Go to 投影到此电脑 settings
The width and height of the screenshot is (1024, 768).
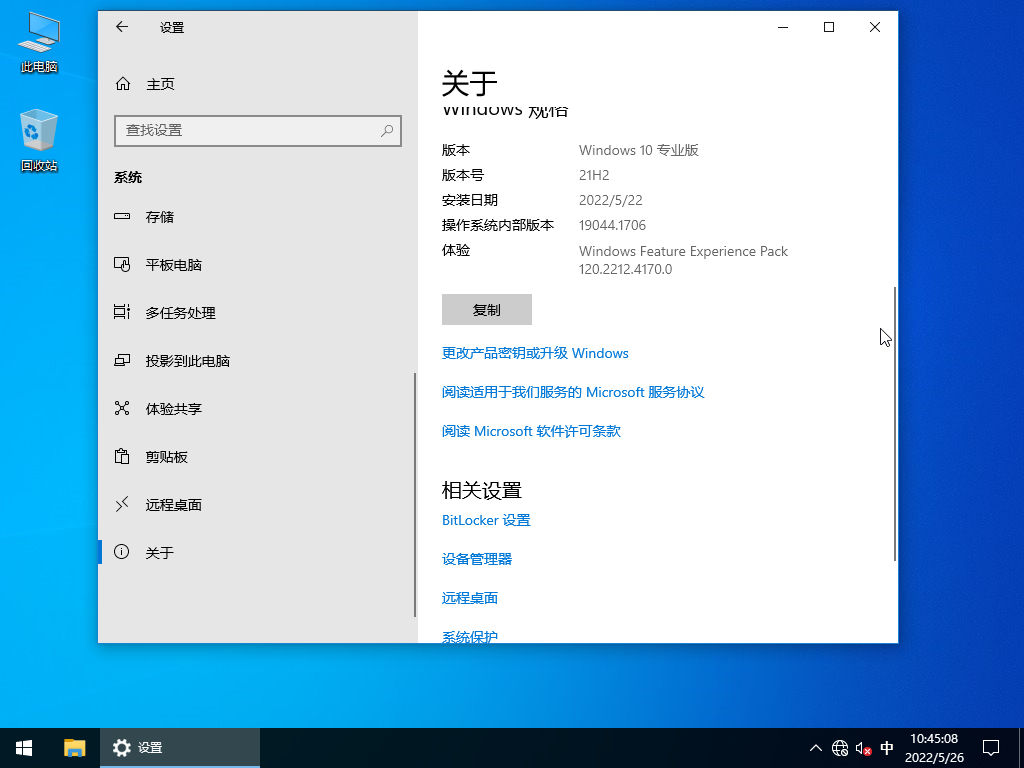[187, 360]
